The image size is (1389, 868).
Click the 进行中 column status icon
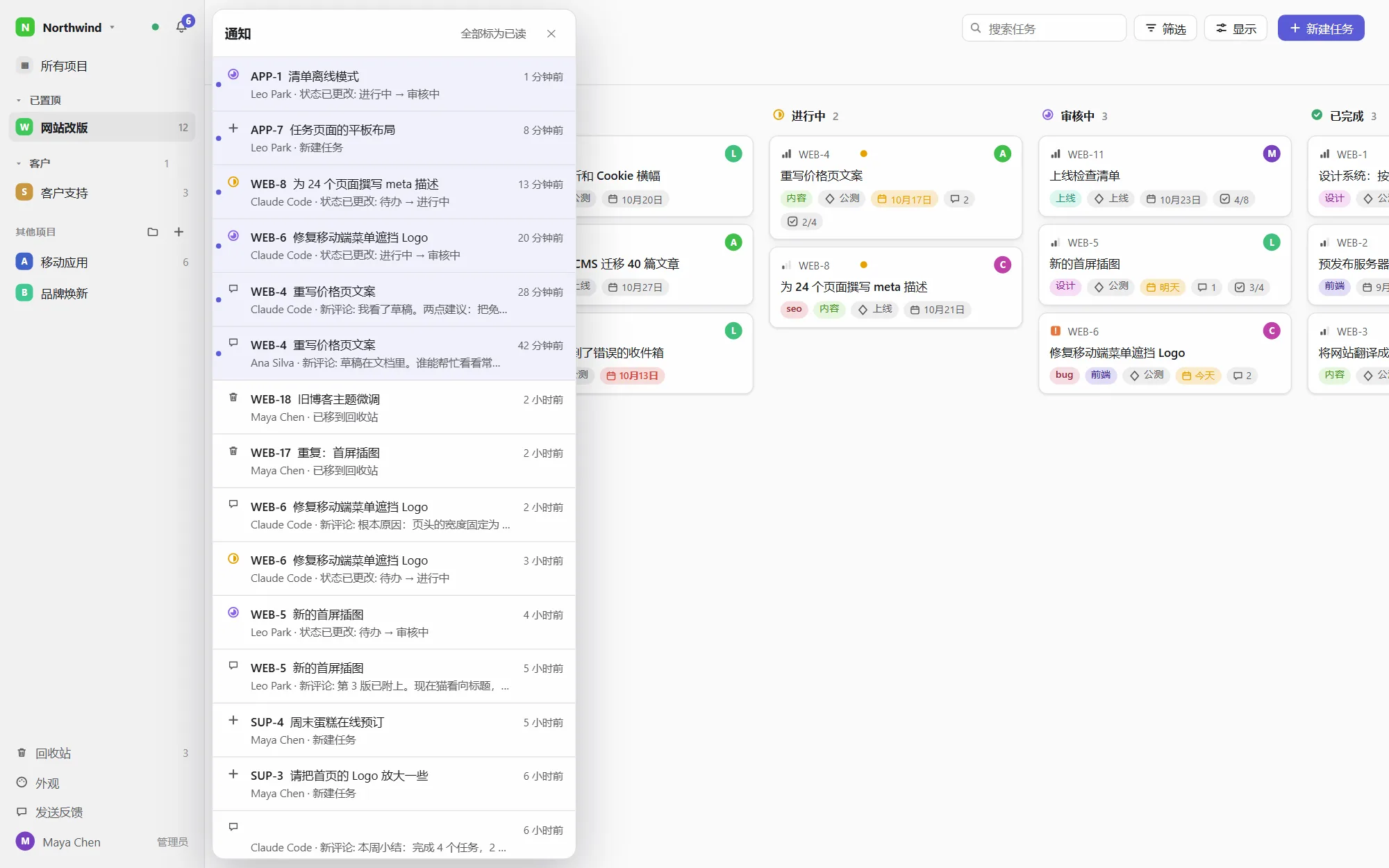pyautogui.click(x=779, y=115)
